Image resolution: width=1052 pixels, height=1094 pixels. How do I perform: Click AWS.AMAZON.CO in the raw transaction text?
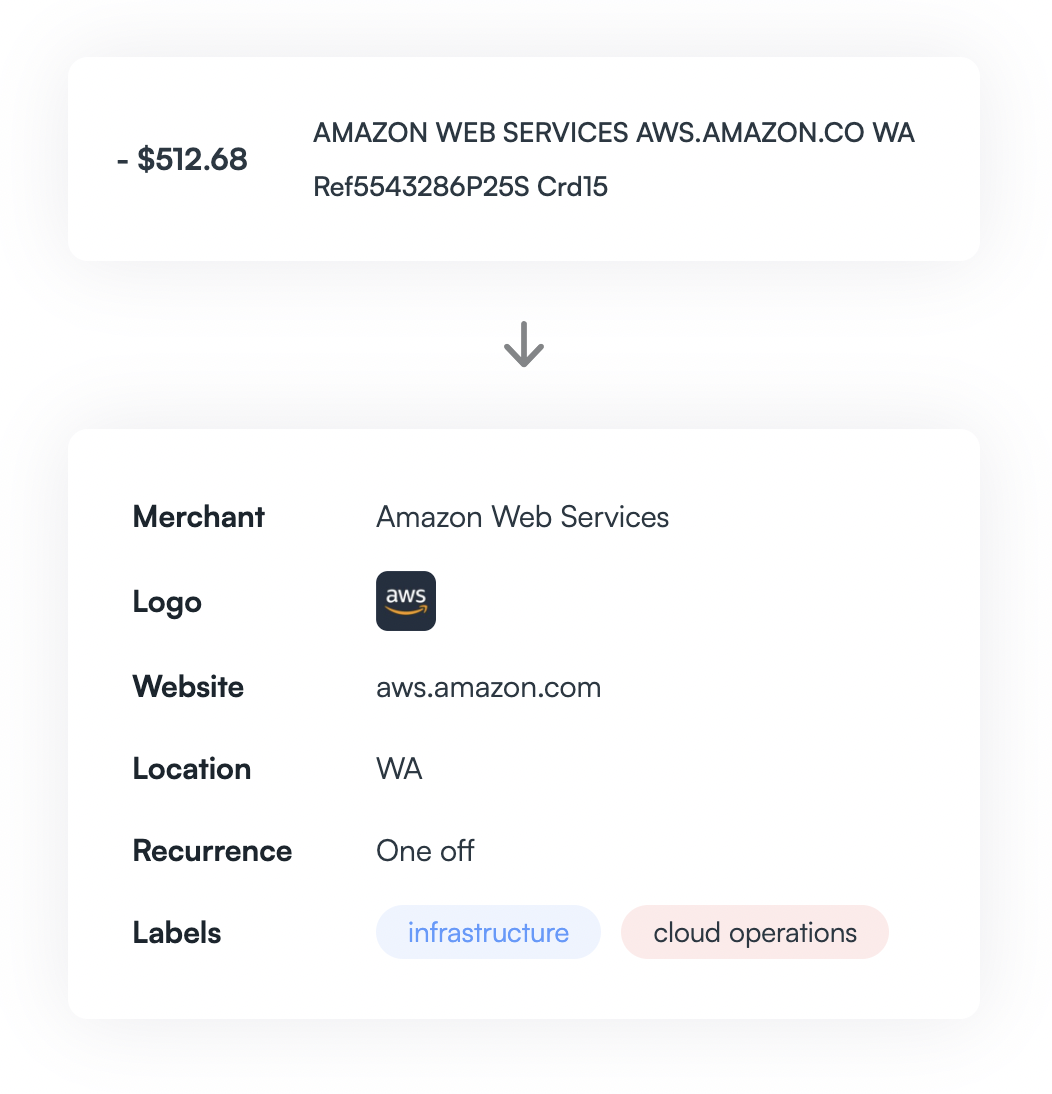coord(749,133)
